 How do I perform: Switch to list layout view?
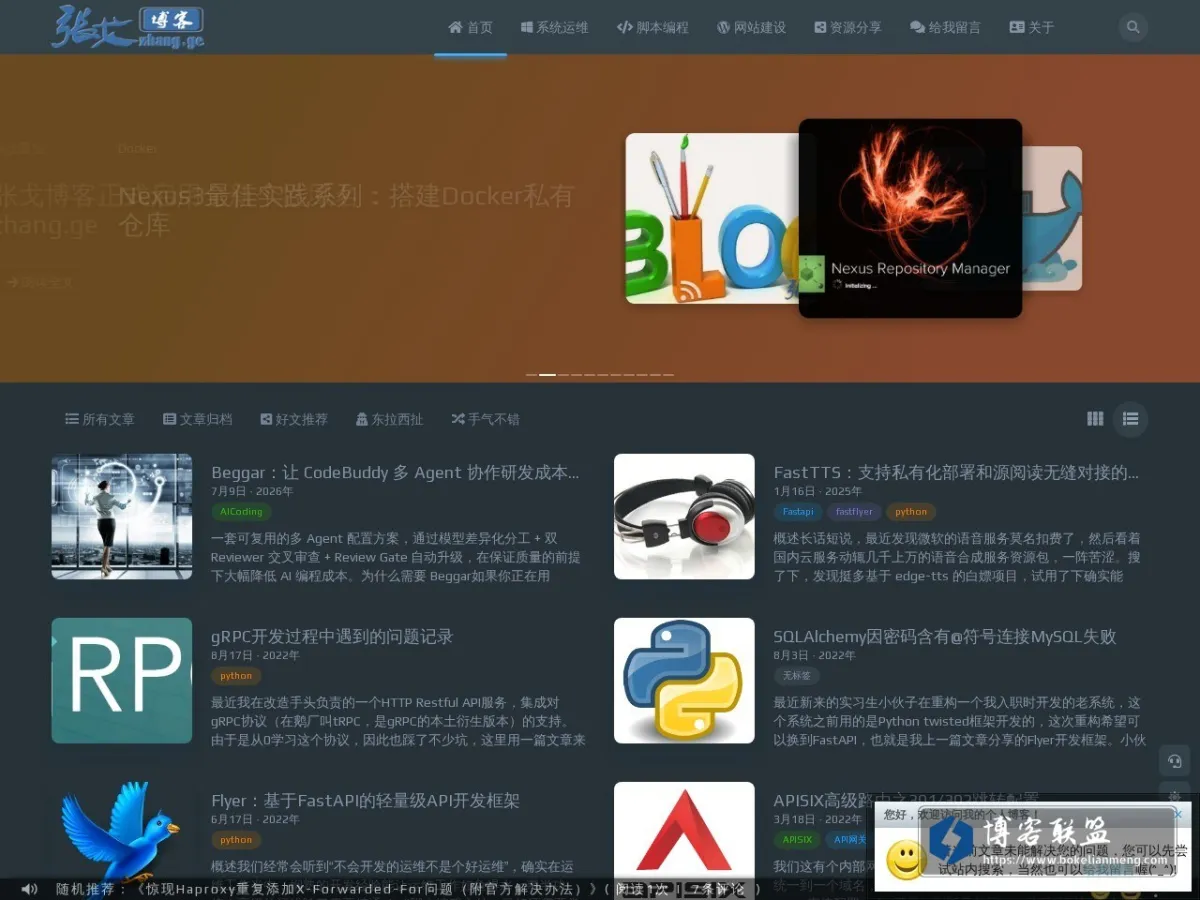[x=1131, y=419]
